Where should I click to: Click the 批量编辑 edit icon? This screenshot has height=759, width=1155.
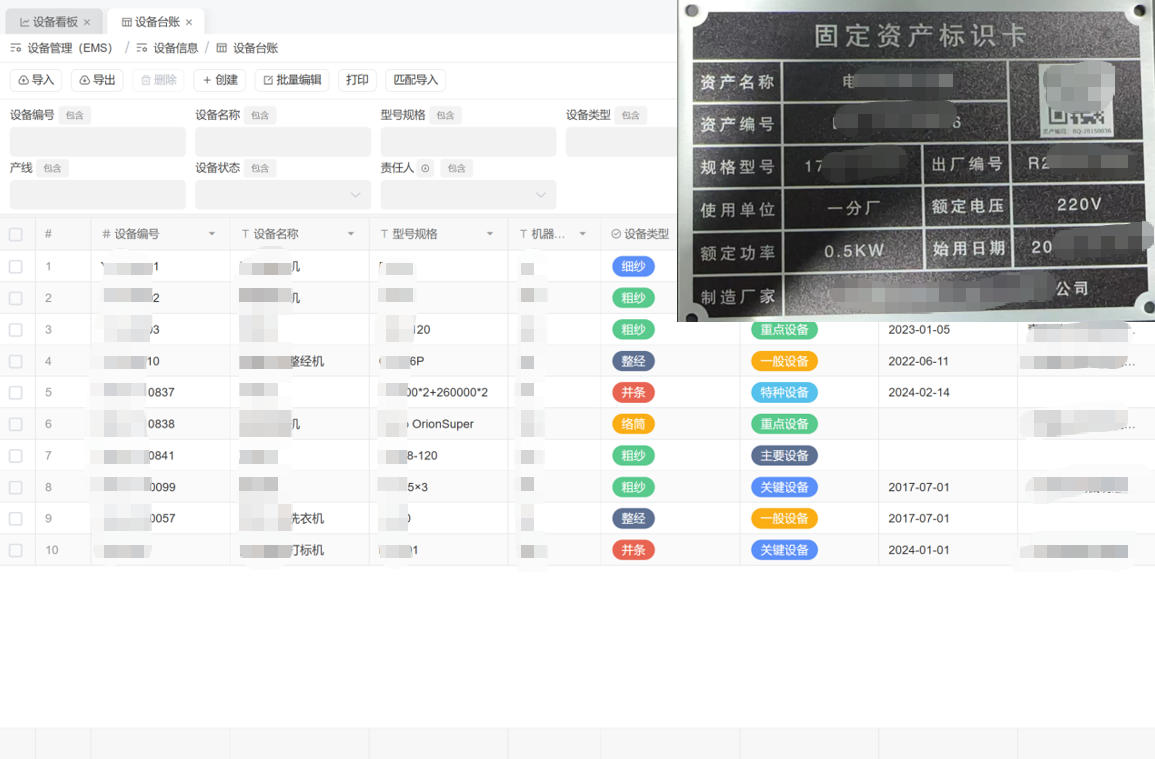267,80
